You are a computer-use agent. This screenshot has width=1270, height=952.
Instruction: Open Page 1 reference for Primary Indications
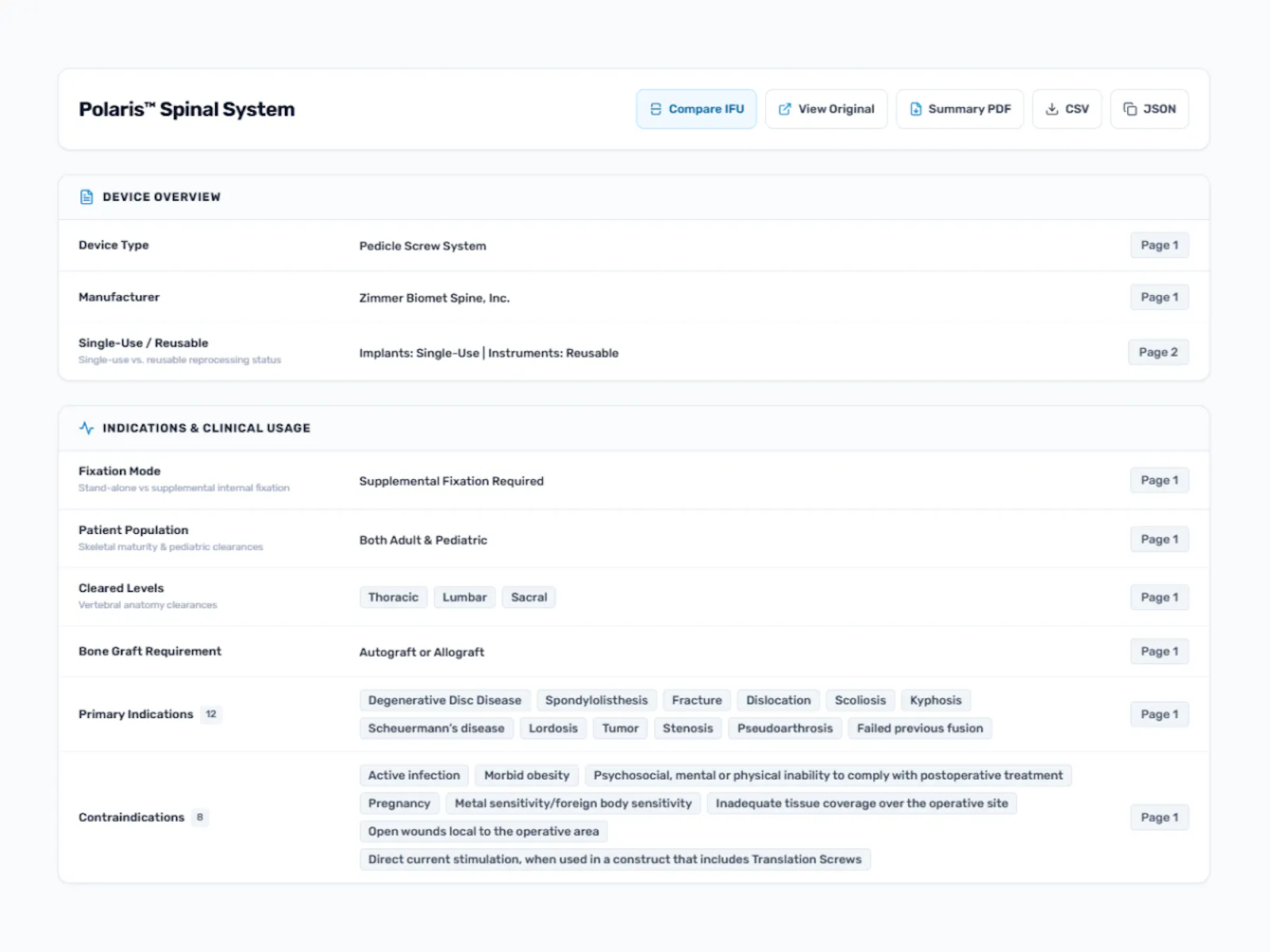pos(1160,714)
